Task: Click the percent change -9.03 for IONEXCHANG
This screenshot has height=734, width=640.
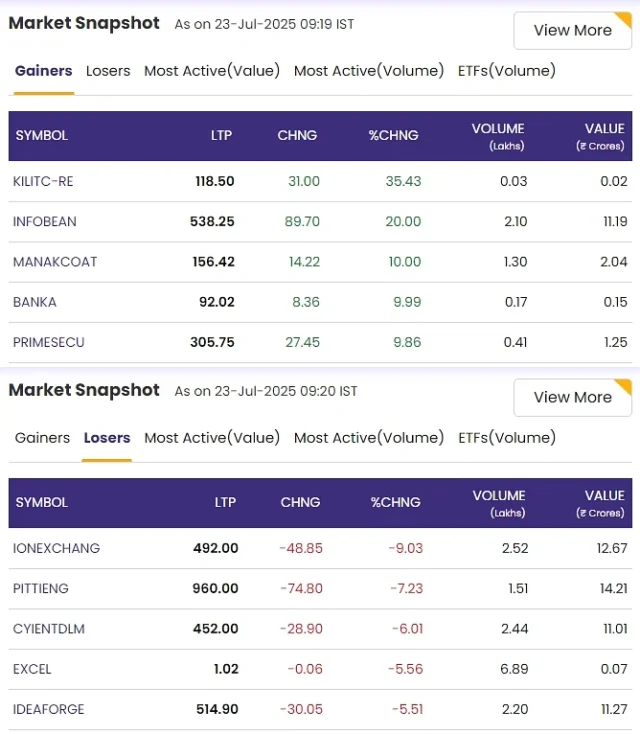Action: click(x=405, y=548)
